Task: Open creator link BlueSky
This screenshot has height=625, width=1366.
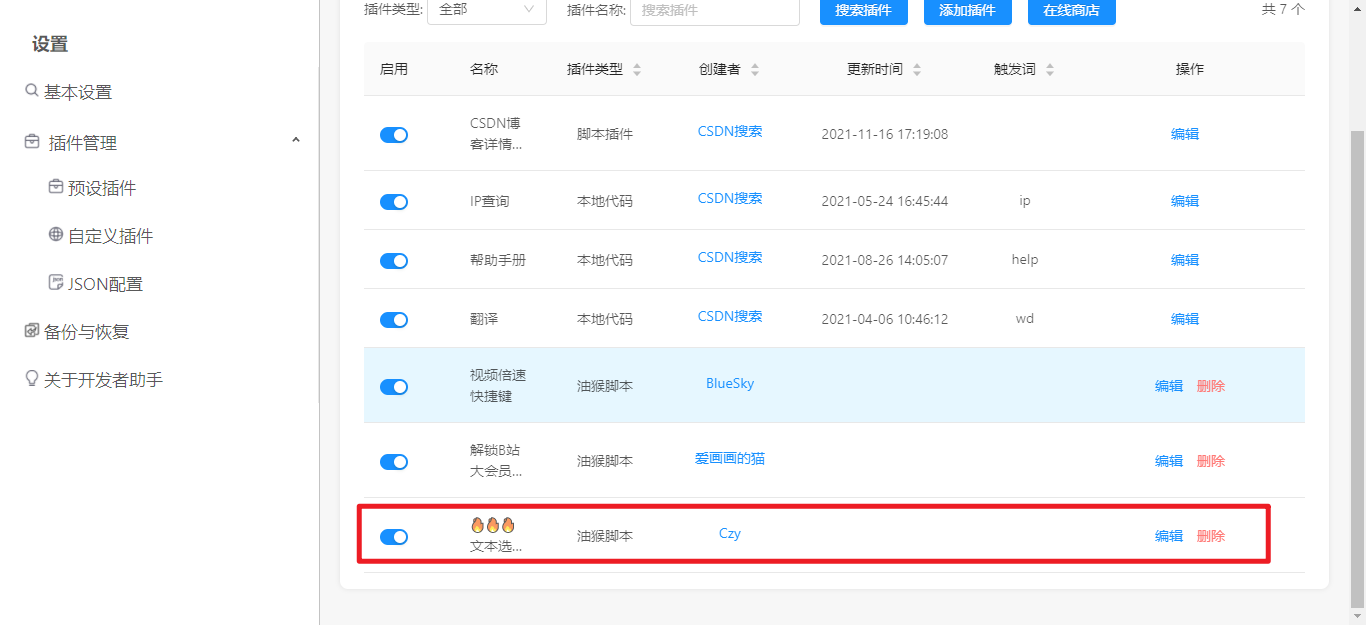Action: tap(730, 383)
